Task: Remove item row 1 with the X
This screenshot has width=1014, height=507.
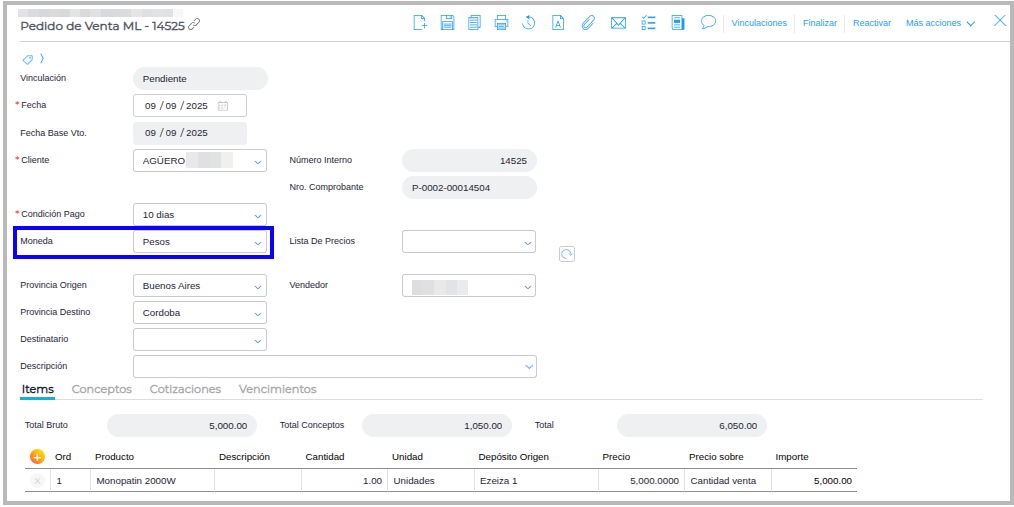Action: [x=37, y=481]
